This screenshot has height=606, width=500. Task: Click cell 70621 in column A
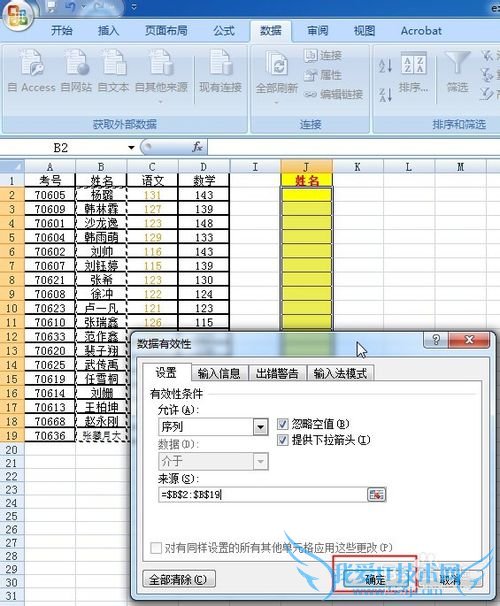50,280
